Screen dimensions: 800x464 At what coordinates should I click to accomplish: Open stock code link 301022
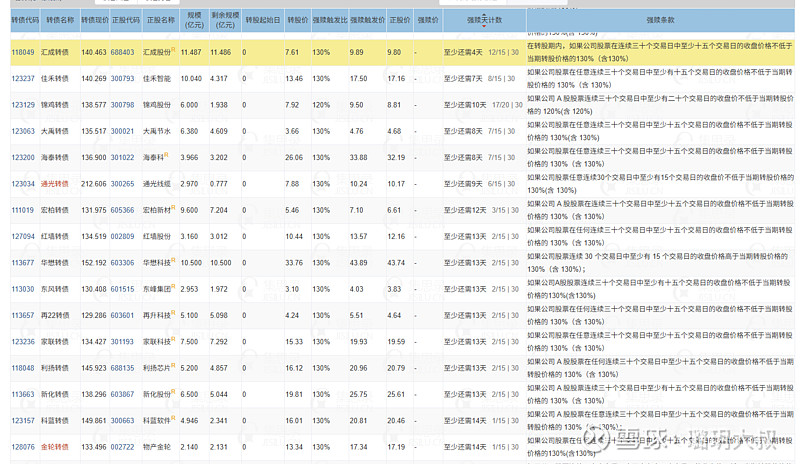coord(122,158)
